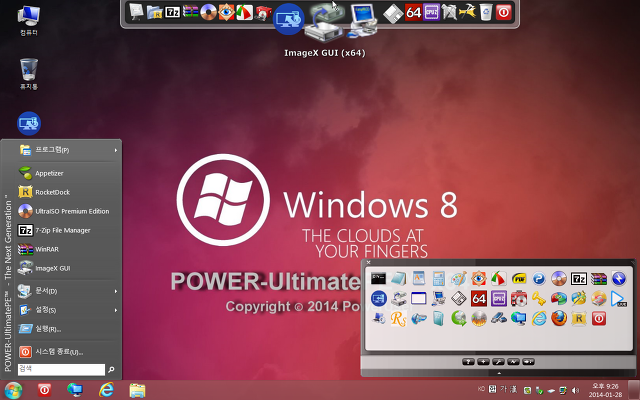Launch CPU-Z purple icon in top dock
This screenshot has width=640, height=400.
click(431, 12)
